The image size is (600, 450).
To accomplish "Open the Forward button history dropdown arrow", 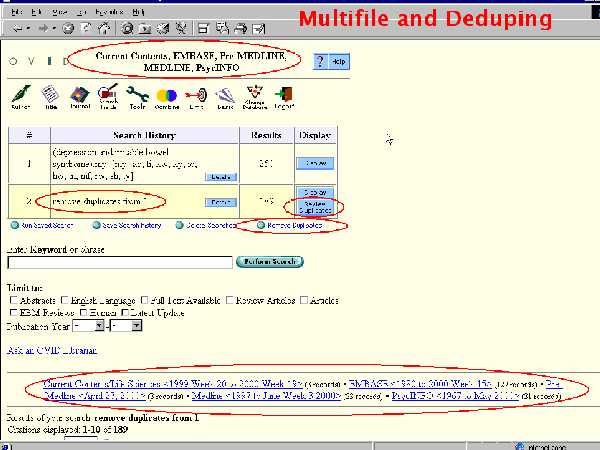I will pos(54,28).
